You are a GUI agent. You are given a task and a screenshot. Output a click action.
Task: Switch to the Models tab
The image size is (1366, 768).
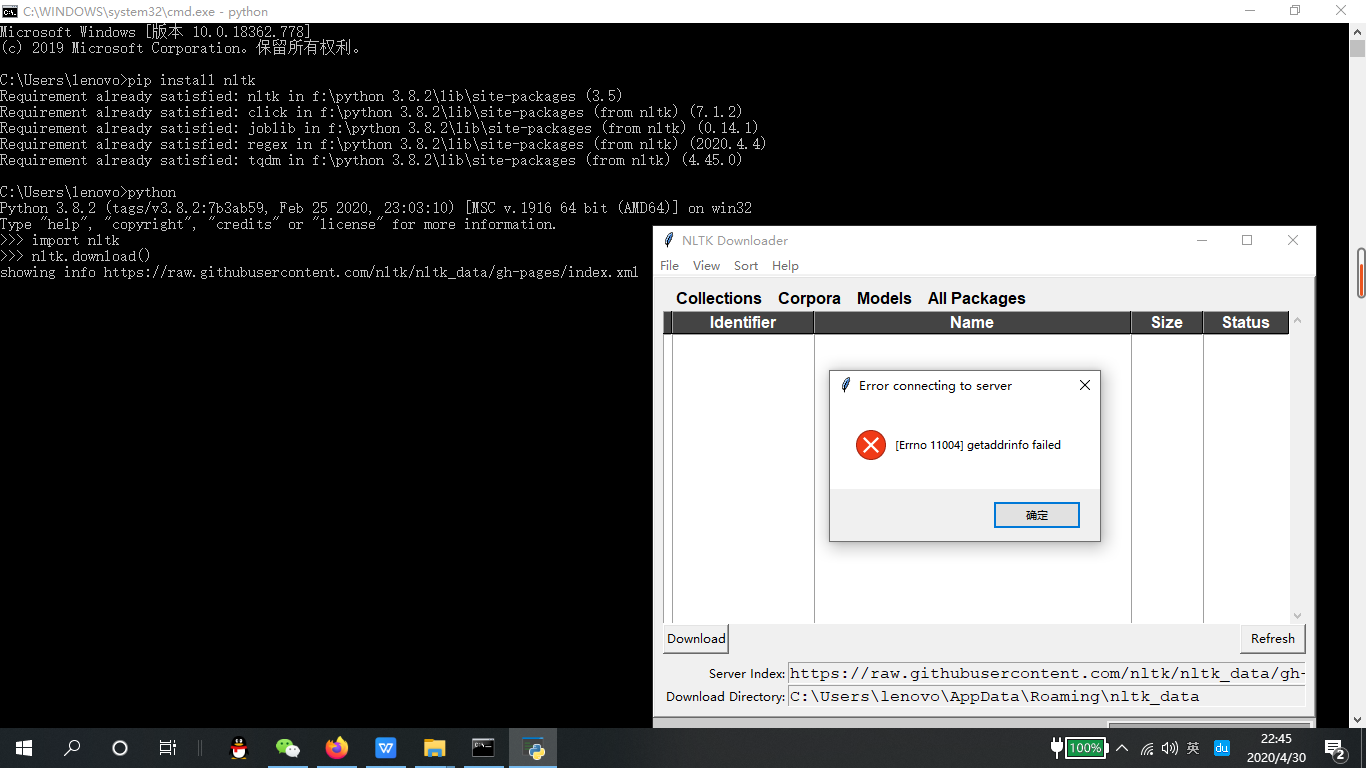(884, 298)
